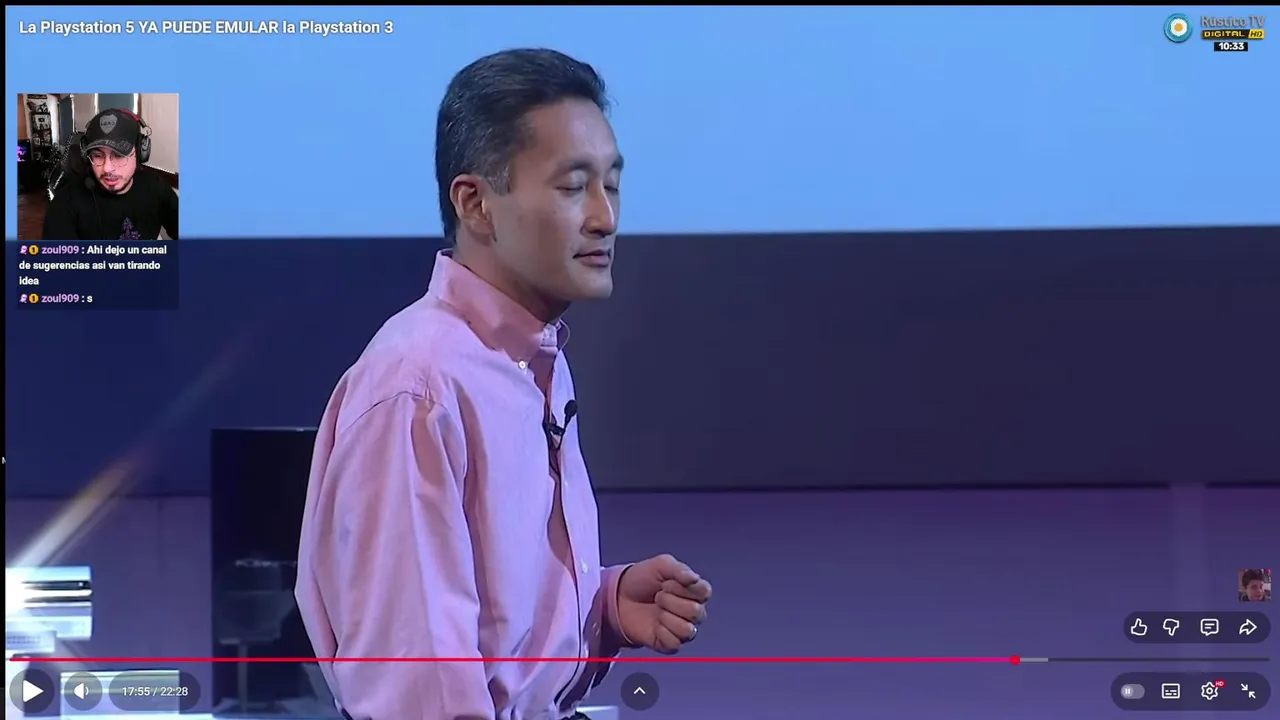Click the Rustico TV channel logo
1280x720 pixels.
click(x=1214, y=33)
